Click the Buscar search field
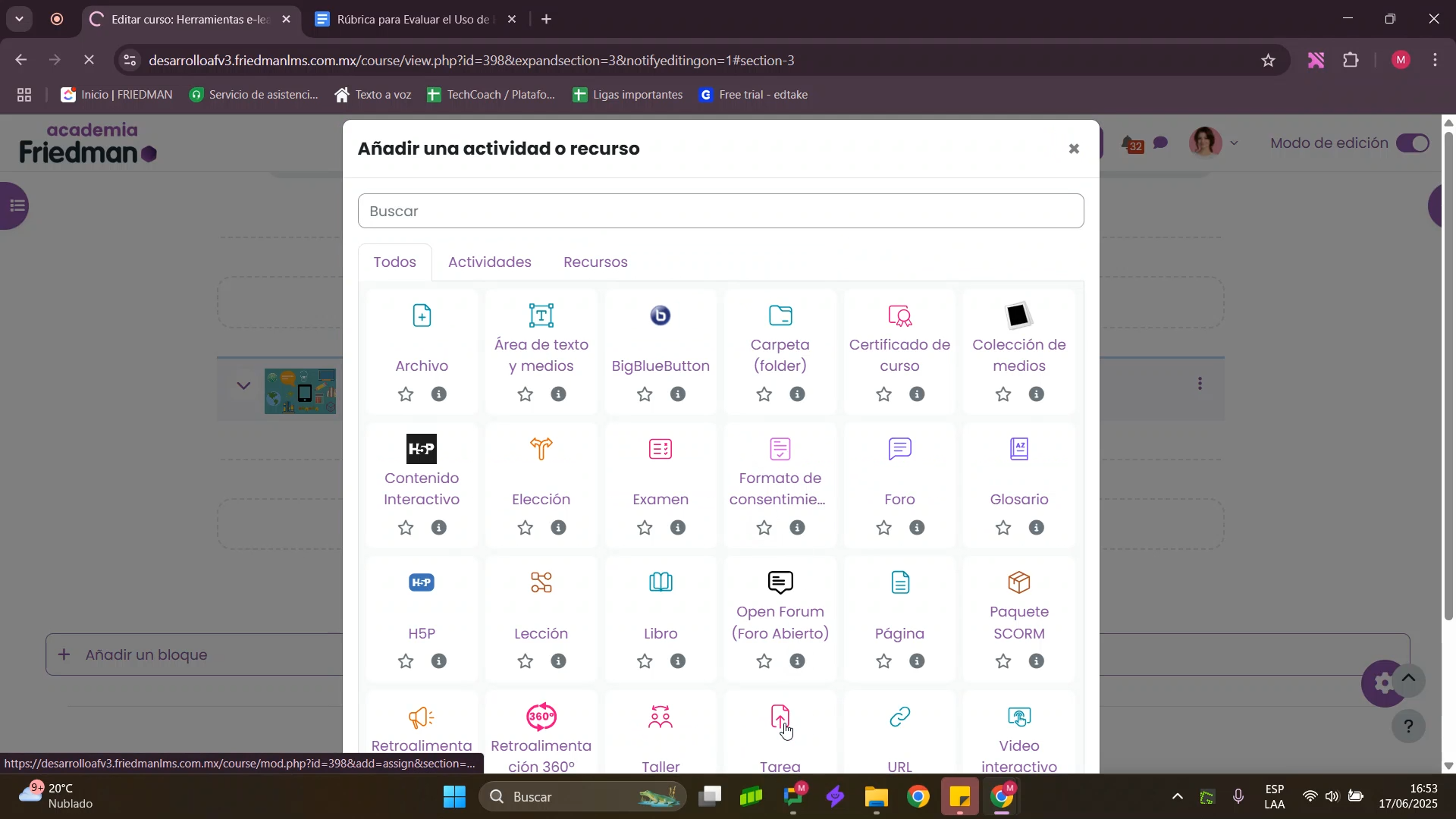1456x819 pixels. point(720,212)
